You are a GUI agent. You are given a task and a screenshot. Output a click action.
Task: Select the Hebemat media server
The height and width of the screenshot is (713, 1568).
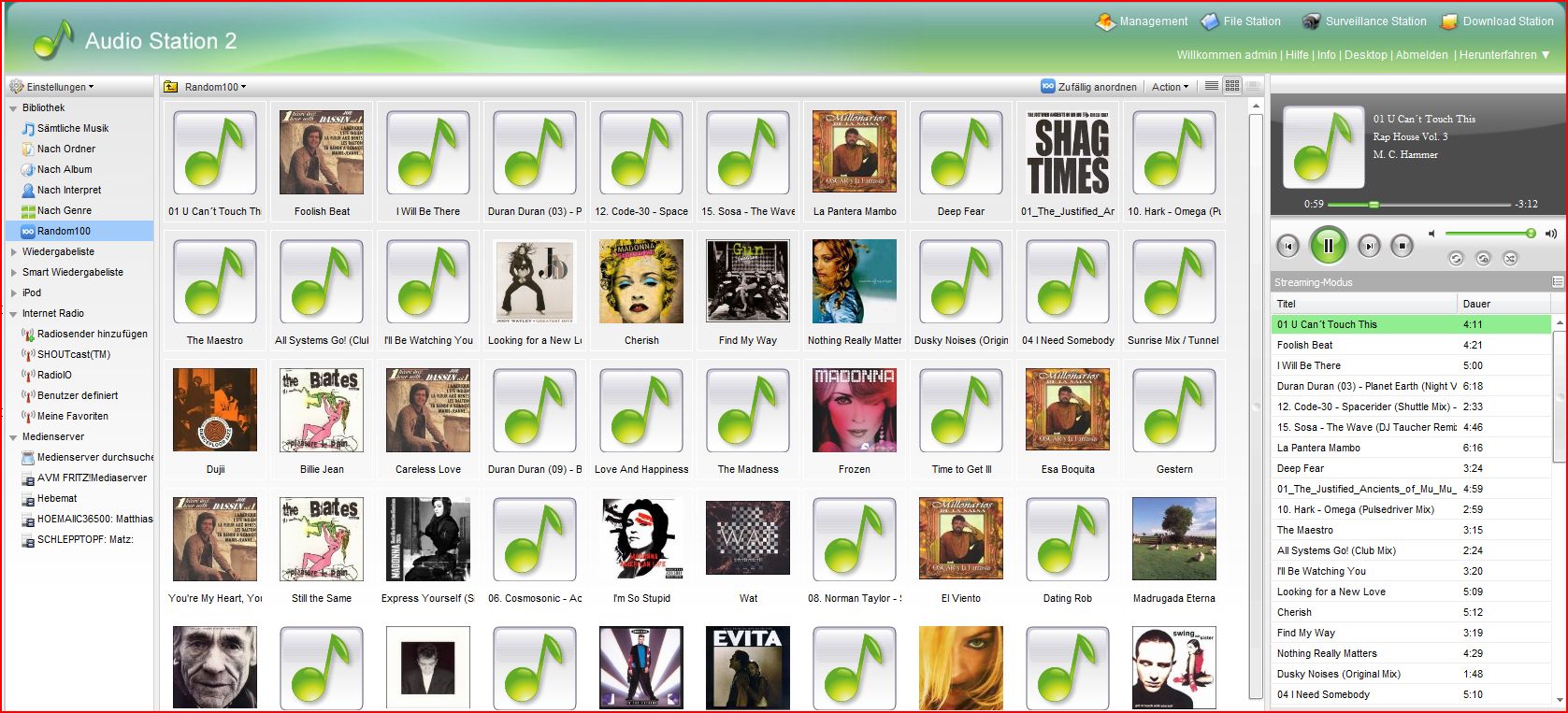tap(57, 498)
